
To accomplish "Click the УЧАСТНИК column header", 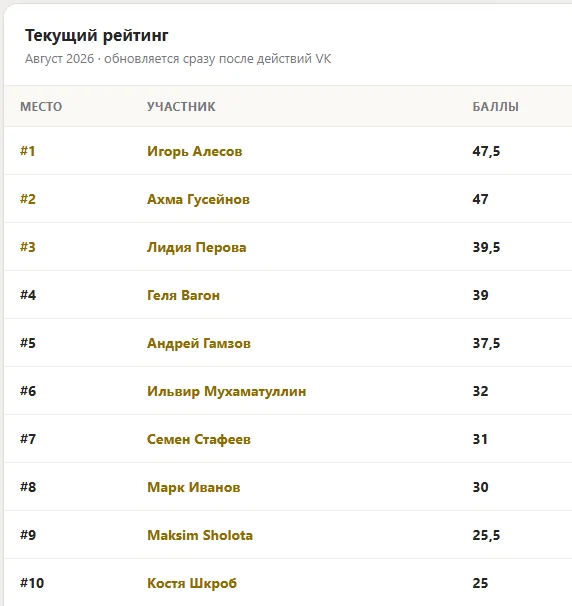I will pyautogui.click(x=181, y=107).
